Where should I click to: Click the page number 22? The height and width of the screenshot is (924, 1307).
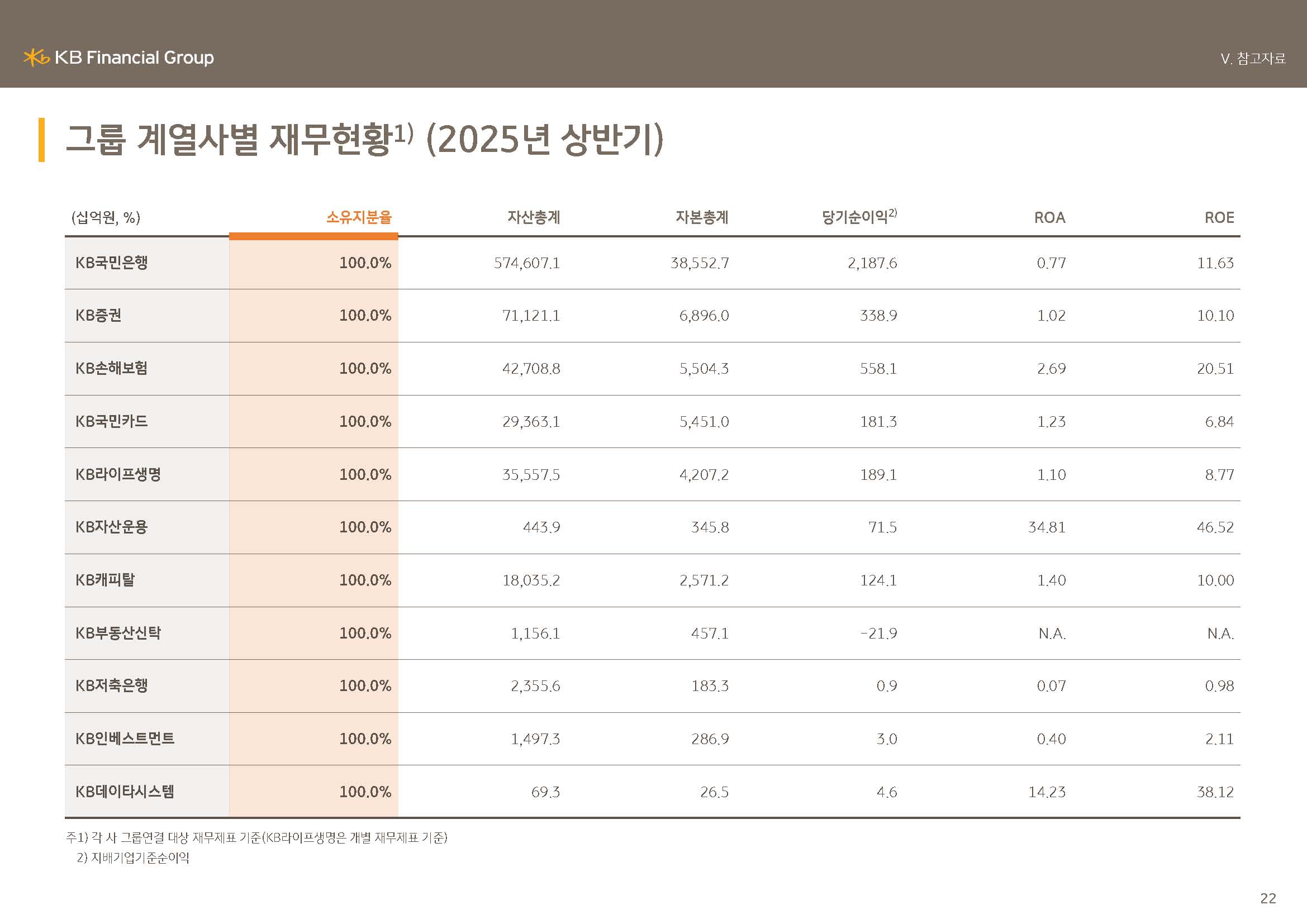coord(1268,898)
